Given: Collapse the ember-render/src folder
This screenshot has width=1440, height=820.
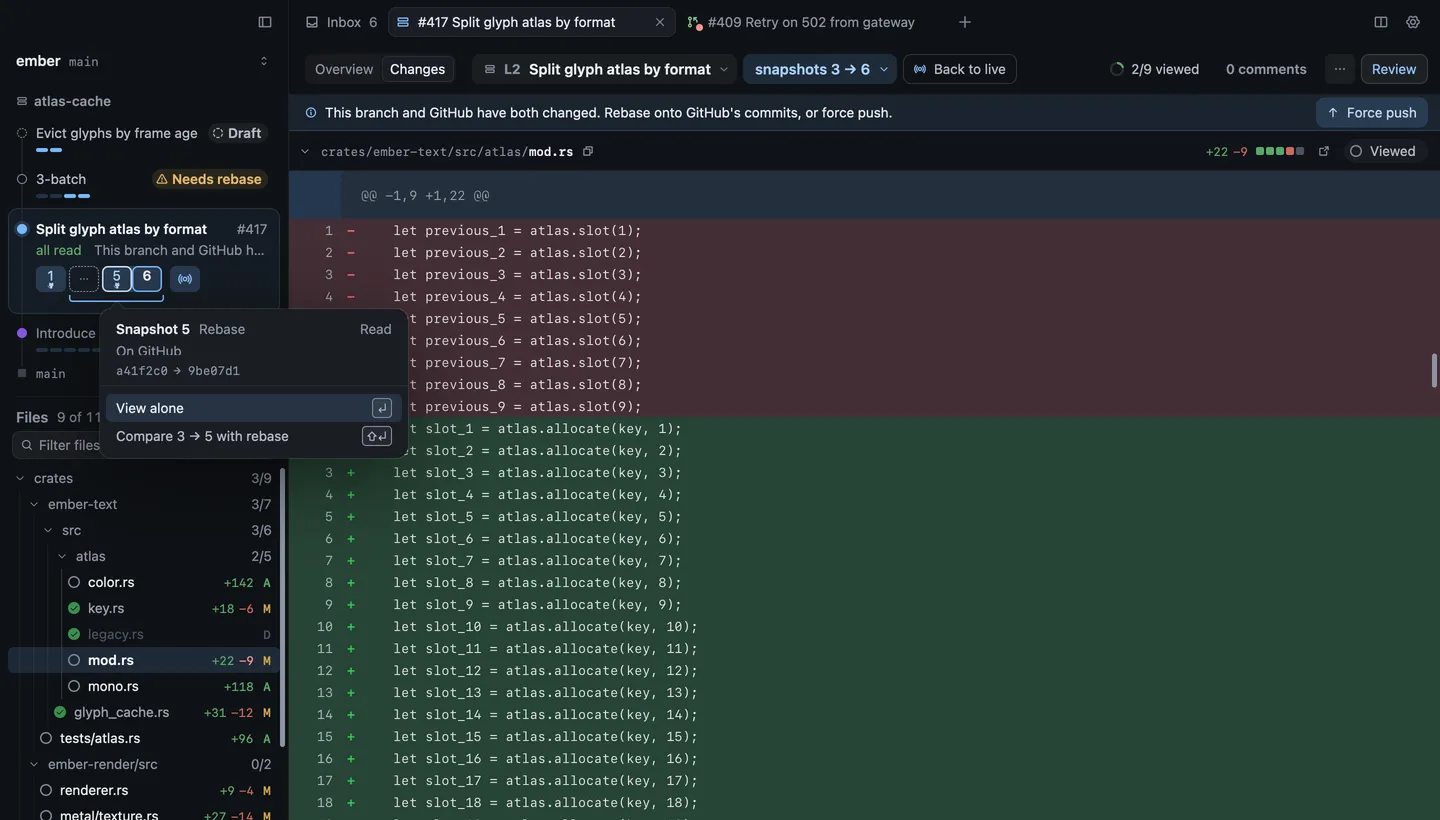Looking at the screenshot, I should (x=34, y=764).
